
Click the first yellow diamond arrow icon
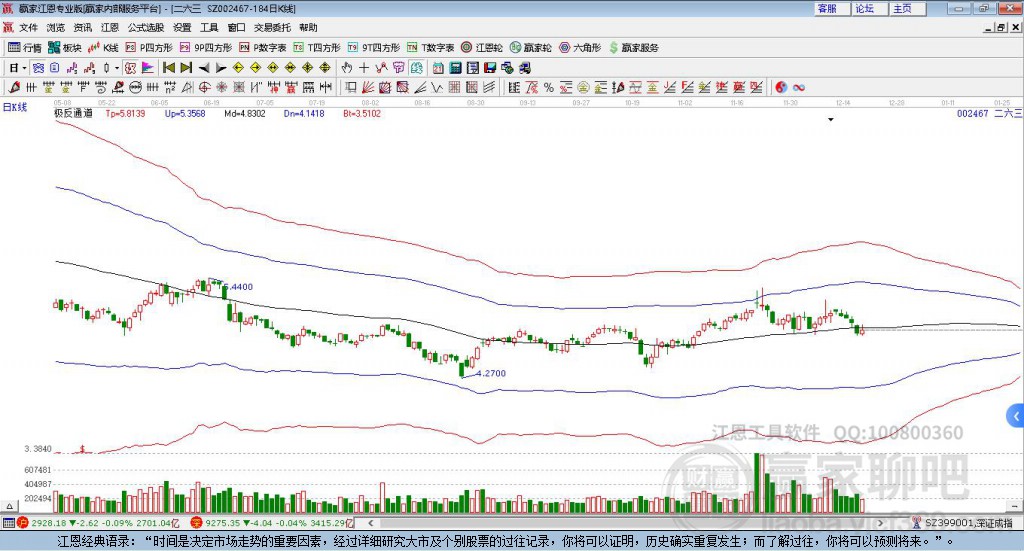pos(238,68)
